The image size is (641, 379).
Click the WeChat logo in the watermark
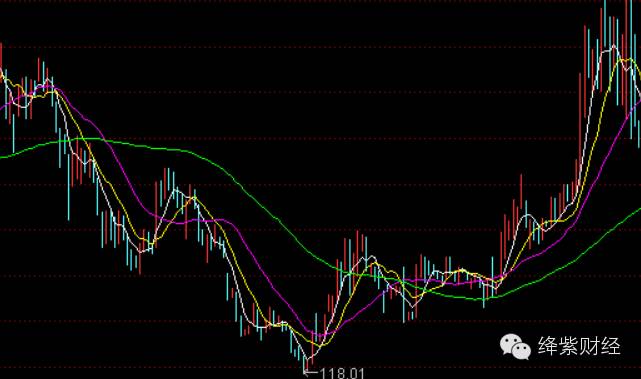click(x=515, y=347)
